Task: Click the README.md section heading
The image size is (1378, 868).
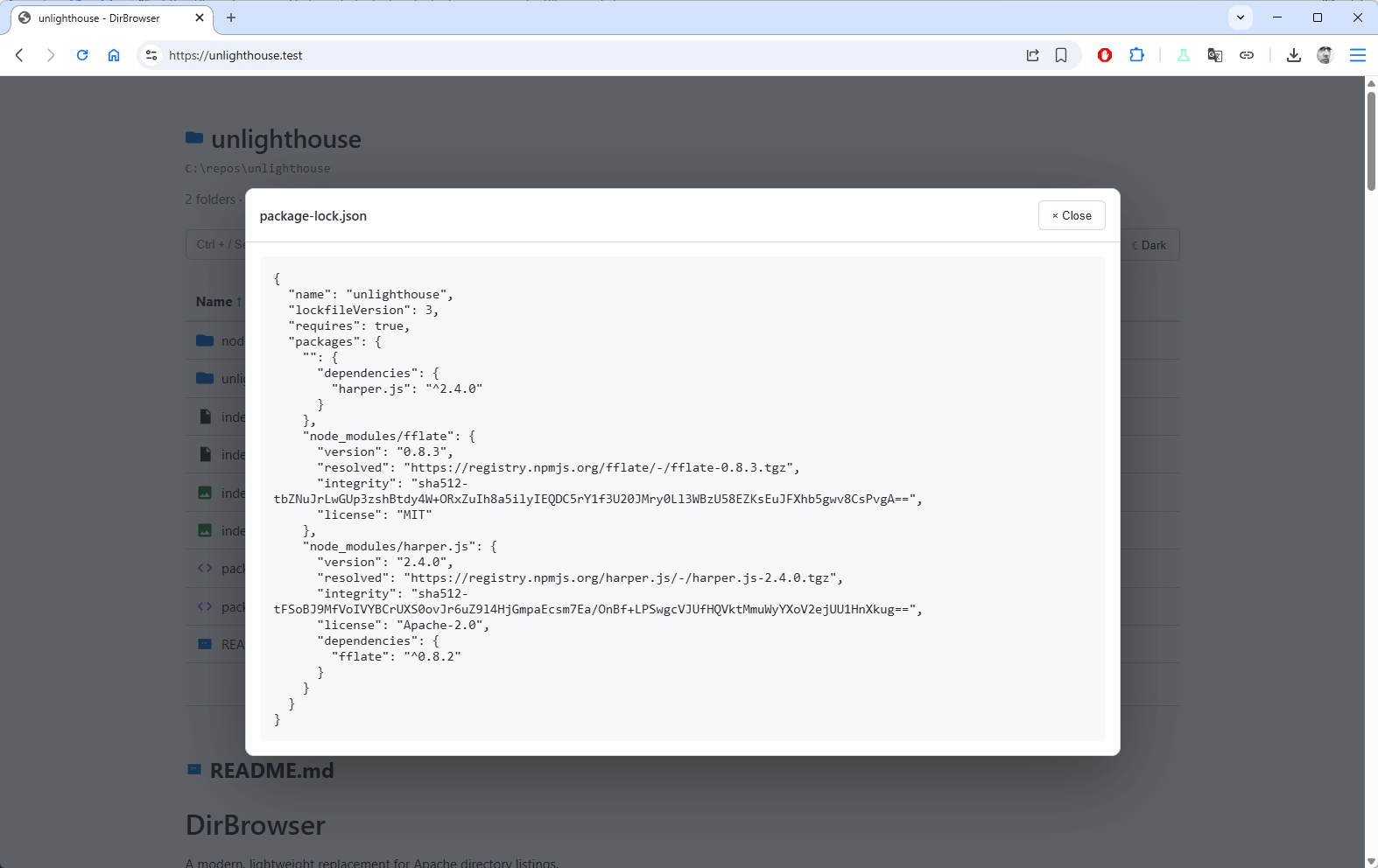Action: point(271,770)
